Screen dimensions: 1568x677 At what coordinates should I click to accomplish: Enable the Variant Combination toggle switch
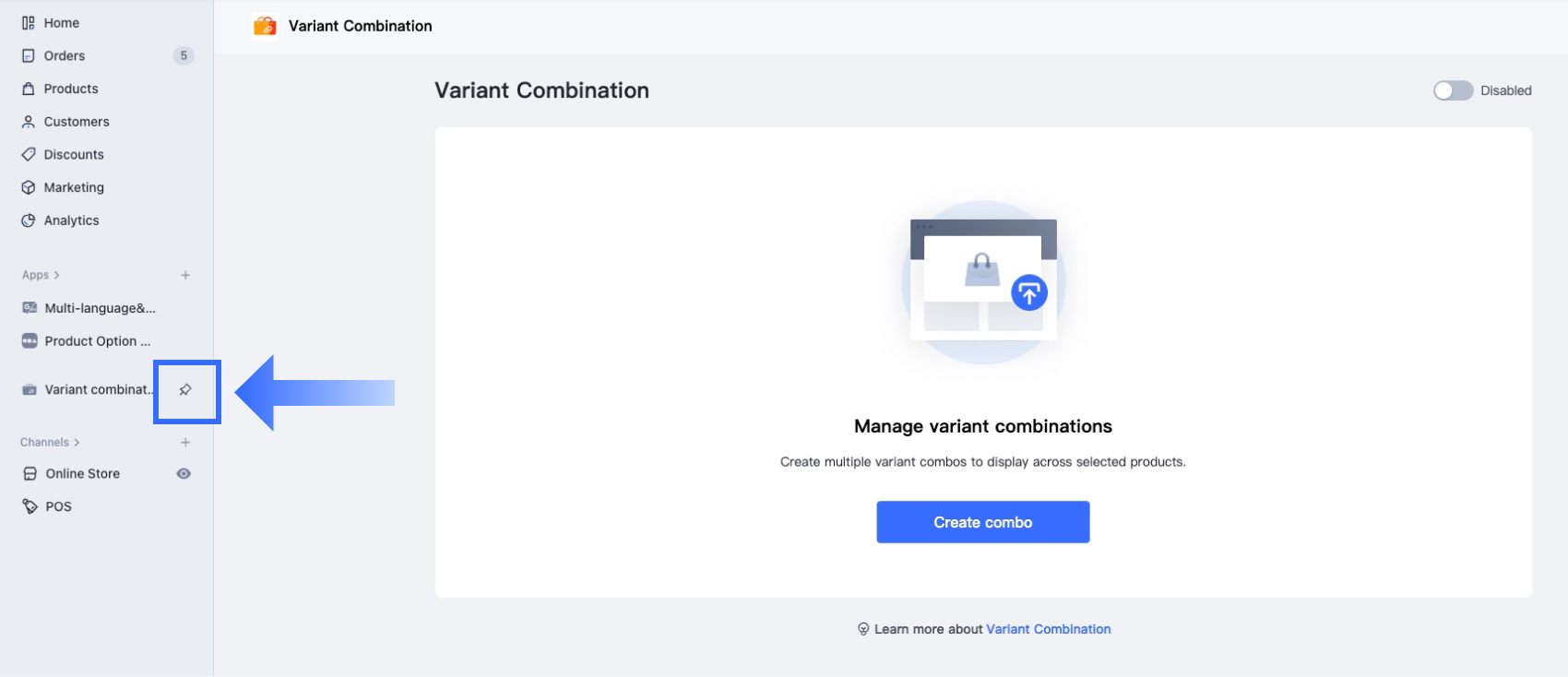[1453, 90]
